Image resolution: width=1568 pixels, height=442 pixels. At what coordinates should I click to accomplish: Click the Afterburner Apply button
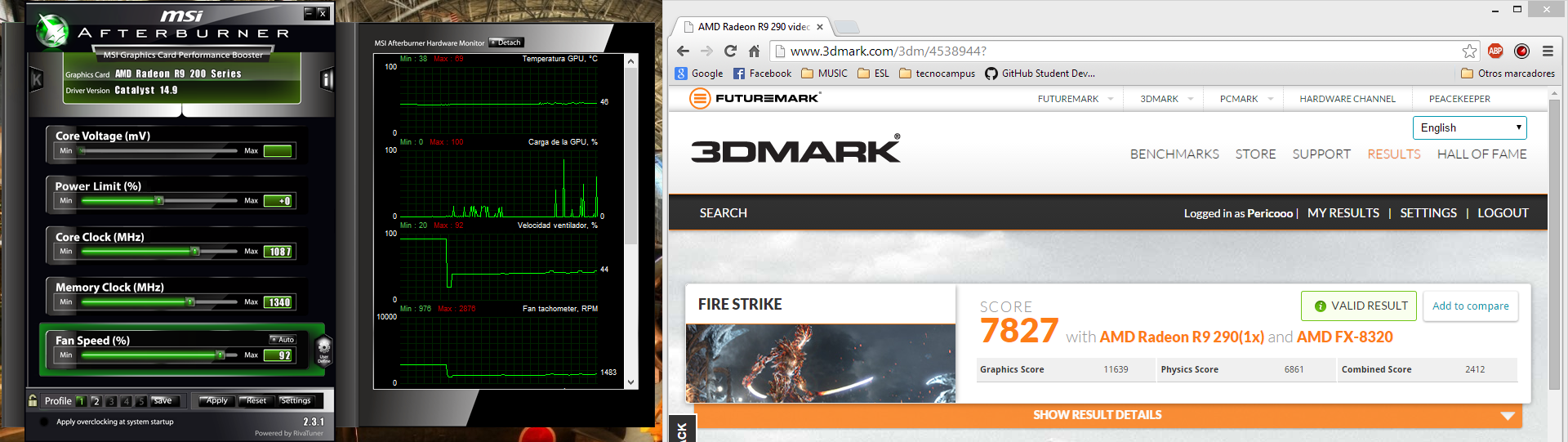point(216,400)
